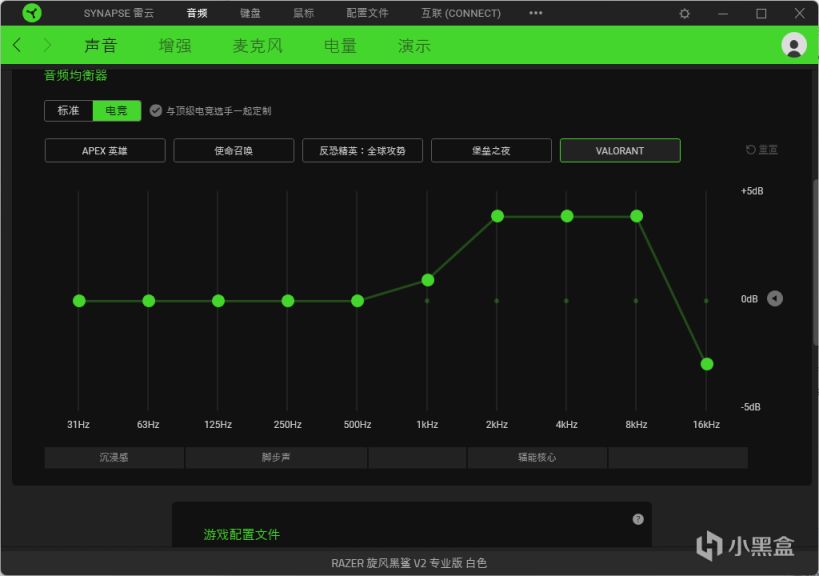
Task: Click the 250Hz slider handle
Action: [x=288, y=301]
